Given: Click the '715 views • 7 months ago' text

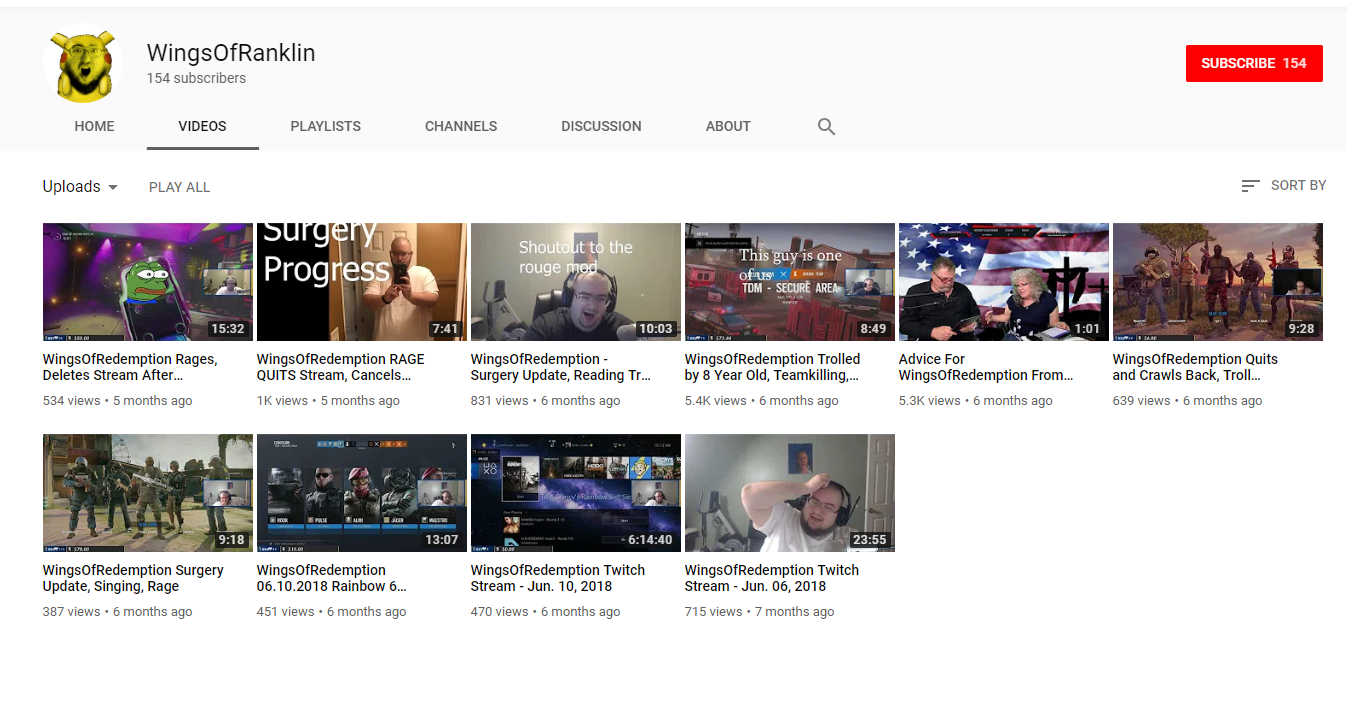Looking at the screenshot, I should click(760, 612).
